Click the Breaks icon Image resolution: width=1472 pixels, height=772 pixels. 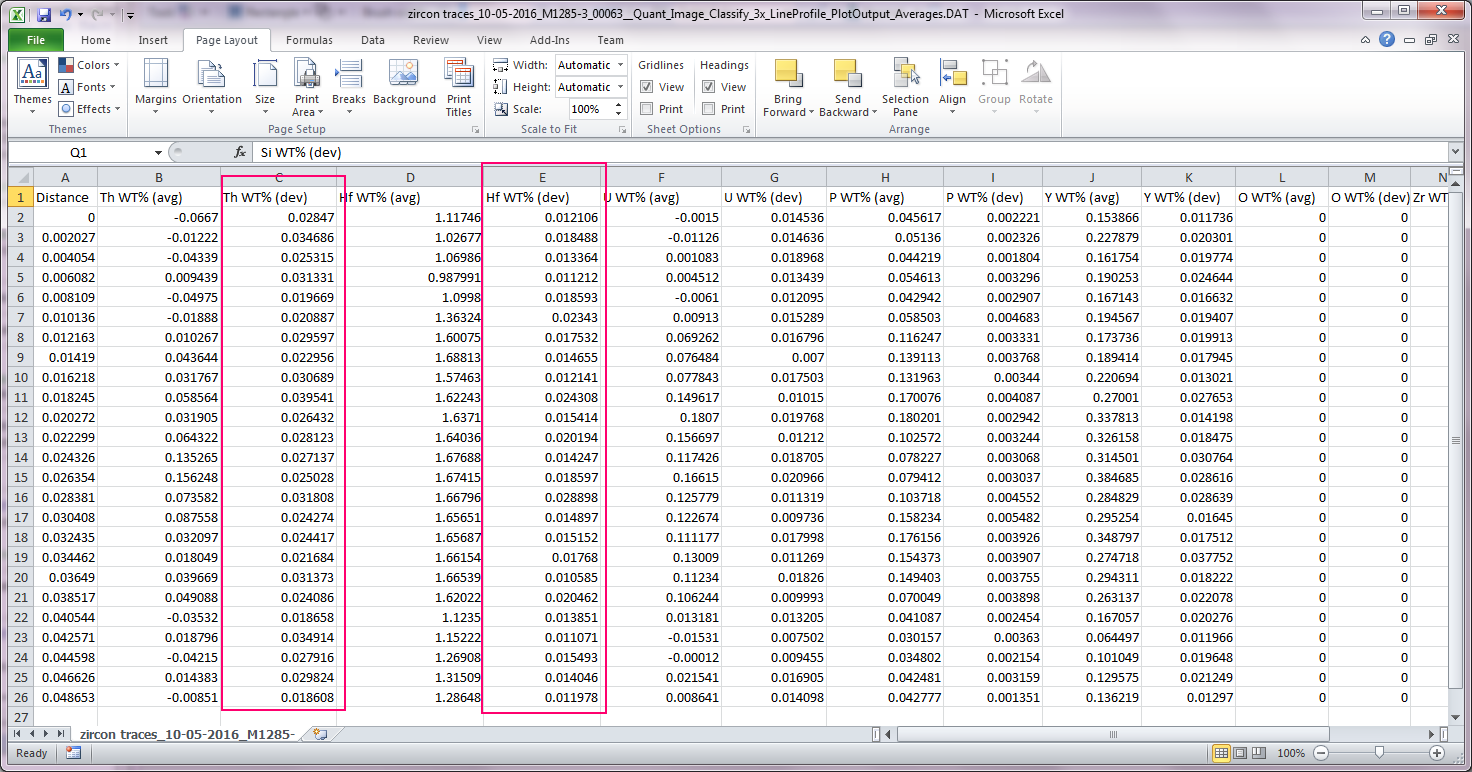click(349, 85)
